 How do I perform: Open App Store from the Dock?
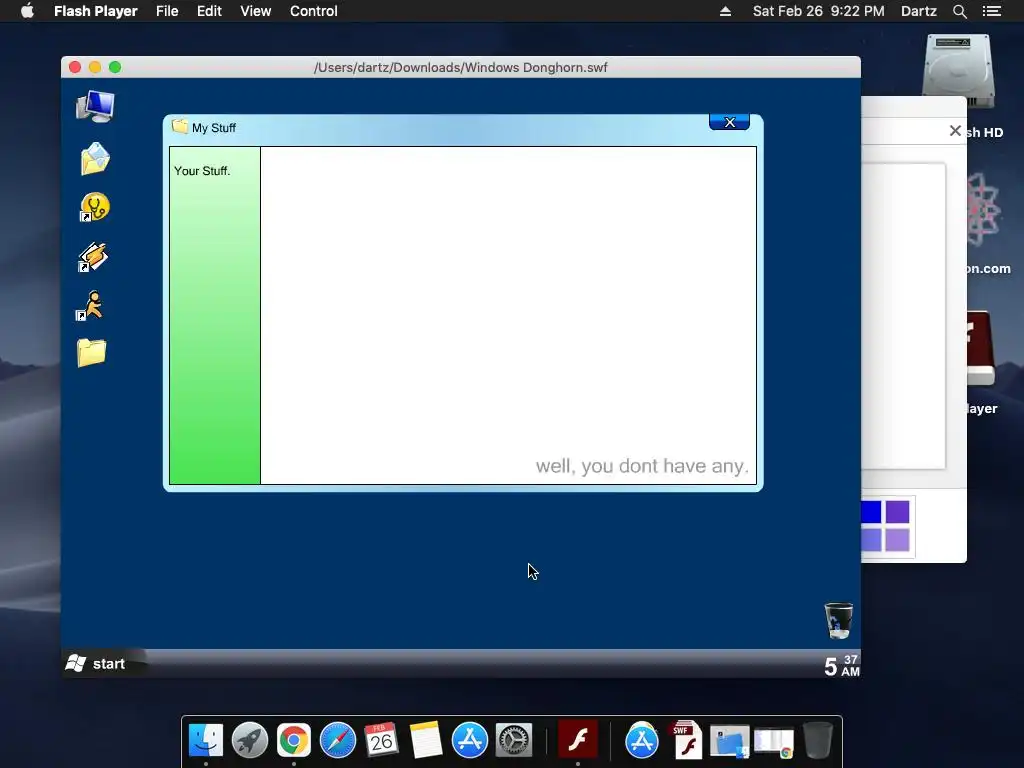pos(470,741)
